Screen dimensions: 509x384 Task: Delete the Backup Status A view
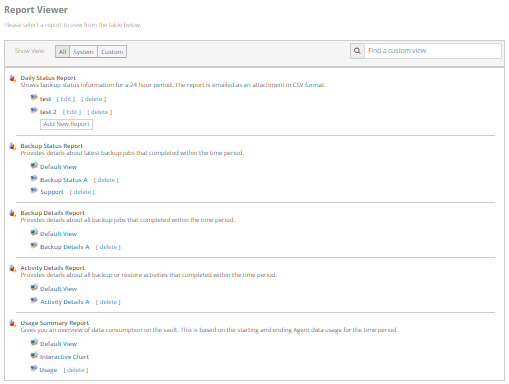106,180
